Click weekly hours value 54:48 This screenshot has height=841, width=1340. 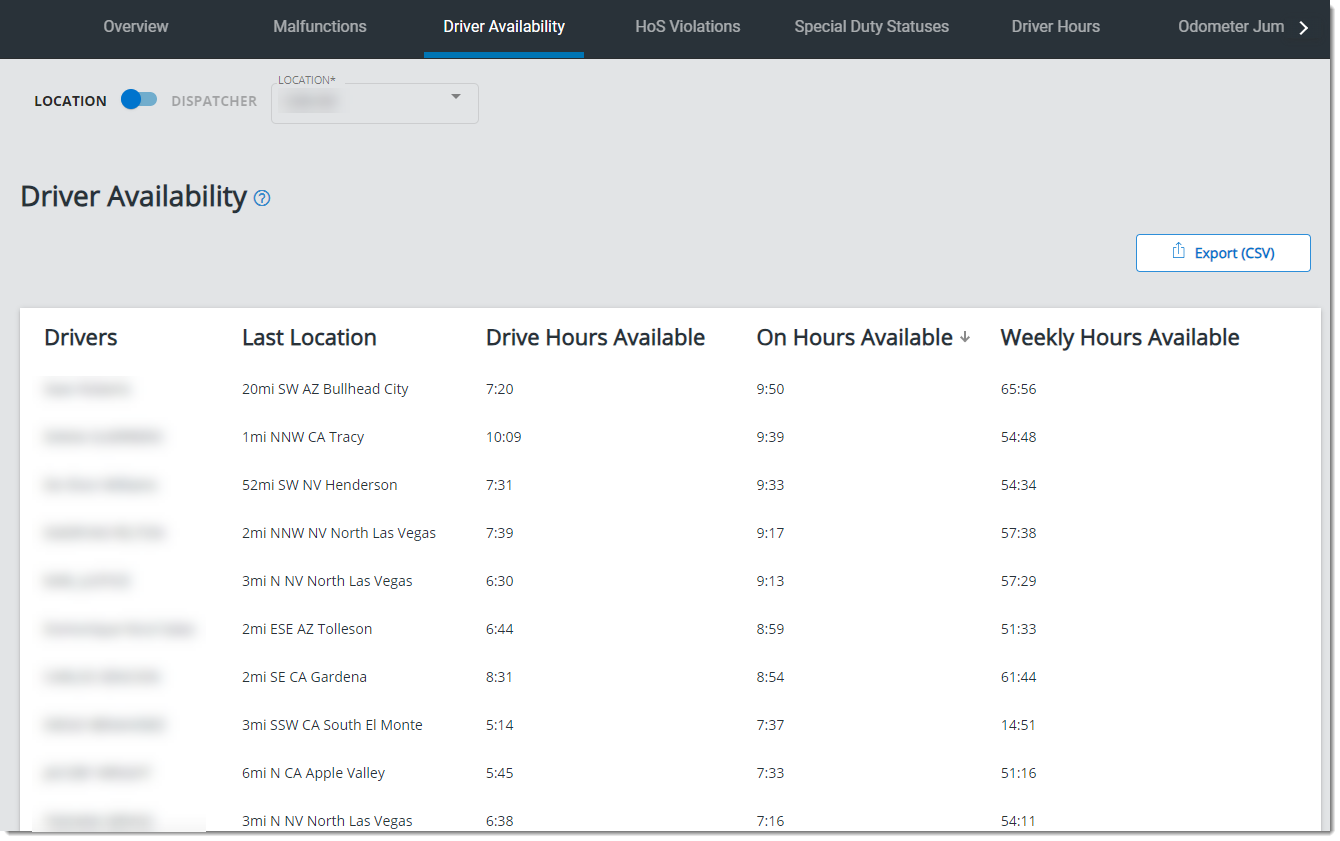coord(1019,437)
